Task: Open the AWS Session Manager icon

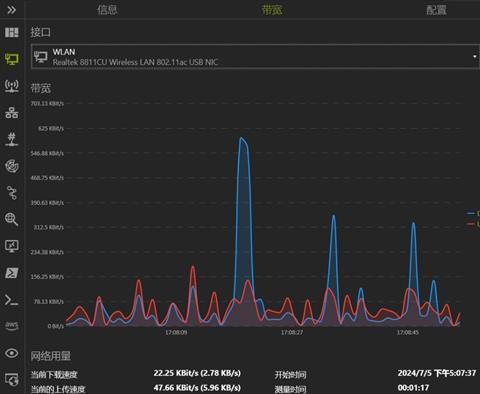Action: click(12, 325)
